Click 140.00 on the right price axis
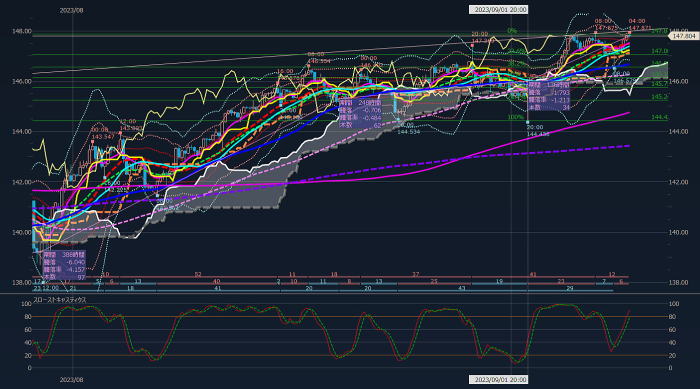The height and width of the screenshot is (389, 700). point(679,232)
